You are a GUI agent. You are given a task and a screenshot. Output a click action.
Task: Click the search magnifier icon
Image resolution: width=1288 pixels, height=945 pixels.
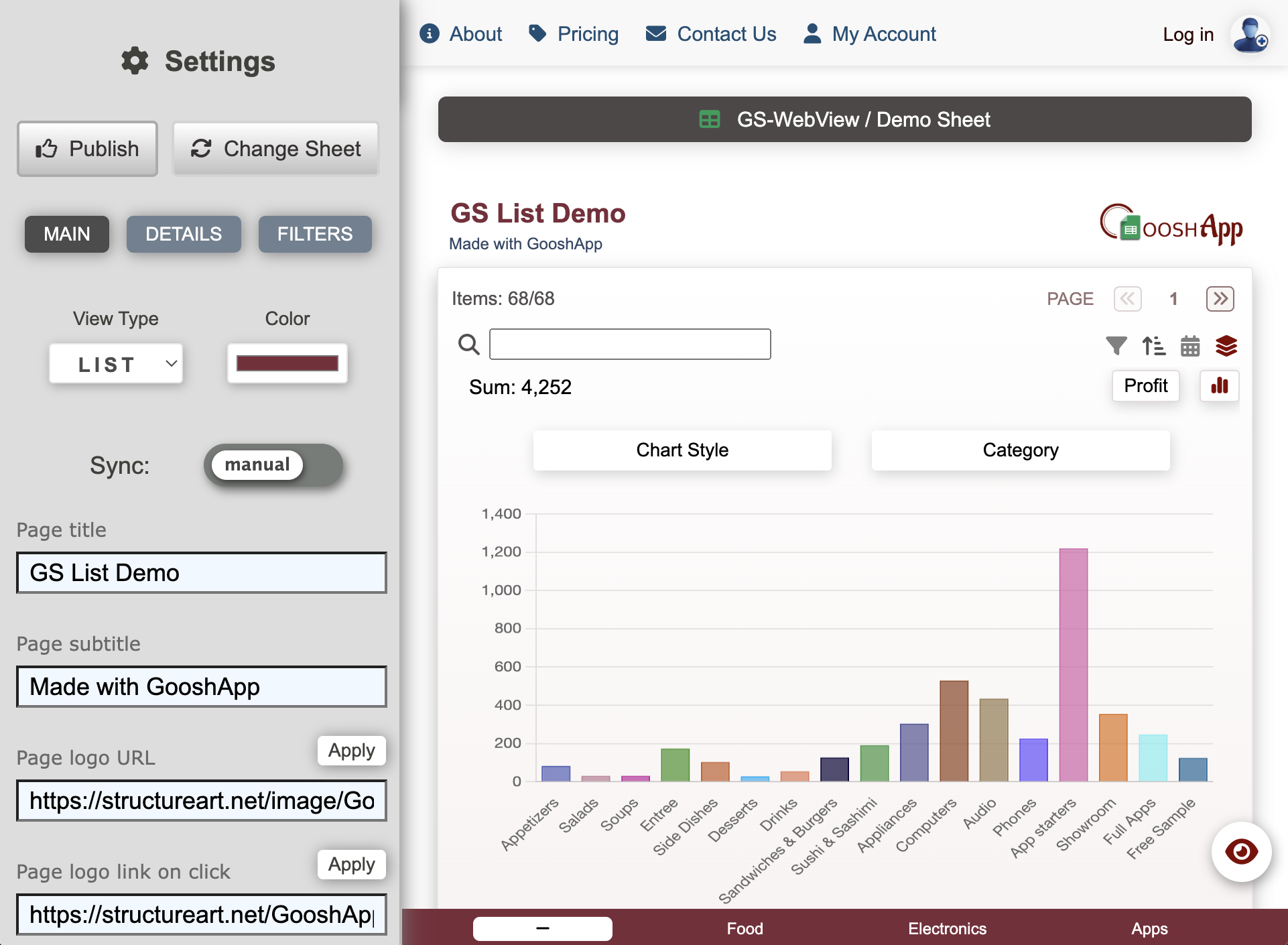[x=468, y=344]
